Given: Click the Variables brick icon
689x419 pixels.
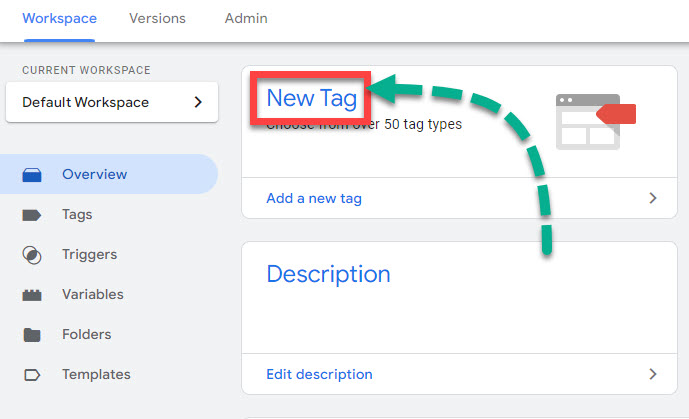Looking at the screenshot, I should click(31, 295).
